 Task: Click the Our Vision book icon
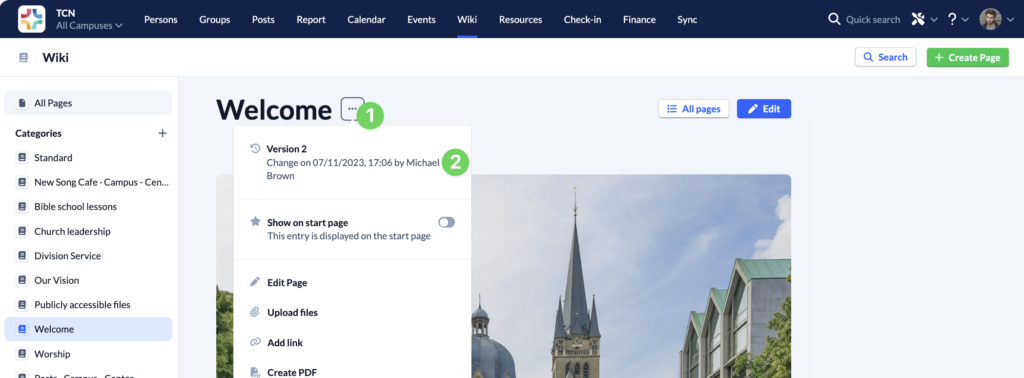click(23, 280)
